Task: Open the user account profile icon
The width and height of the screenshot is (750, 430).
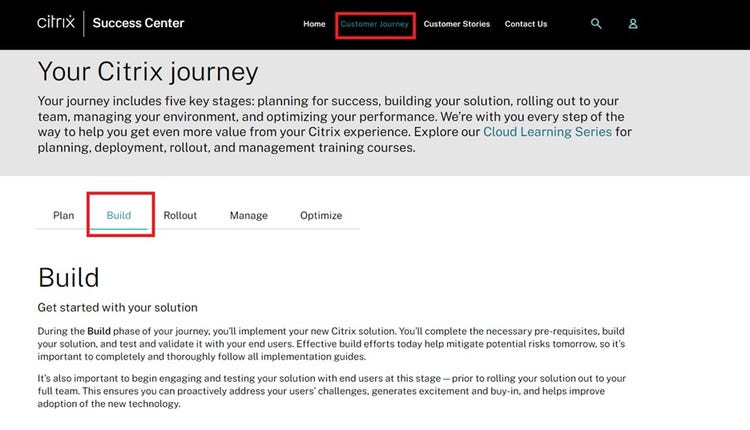Action: [x=633, y=23]
